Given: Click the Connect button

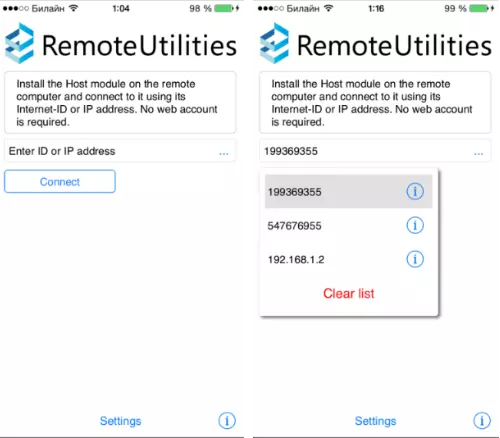Looking at the screenshot, I should click(x=60, y=182).
